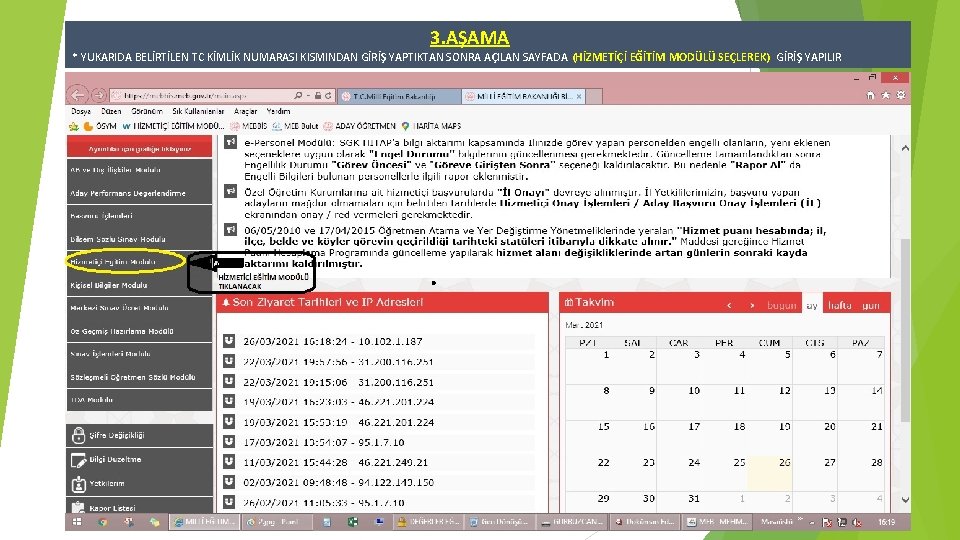Click the announcement icon beside 06/05/2010 notice
Viewport: 960px width, 540px height.
point(230,230)
